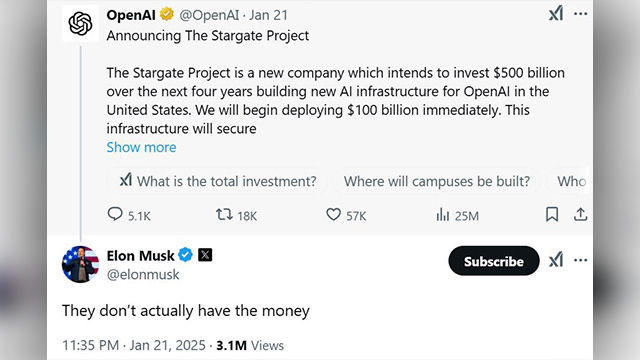Open Elon Musk's profile picture

(x=80, y=264)
